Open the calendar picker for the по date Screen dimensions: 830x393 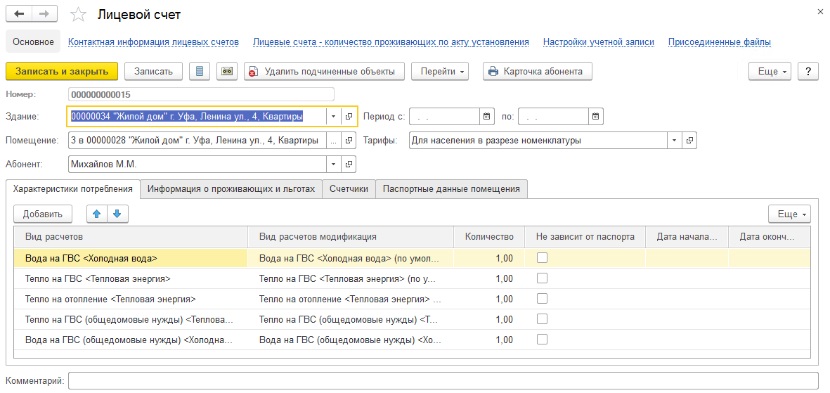point(596,117)
